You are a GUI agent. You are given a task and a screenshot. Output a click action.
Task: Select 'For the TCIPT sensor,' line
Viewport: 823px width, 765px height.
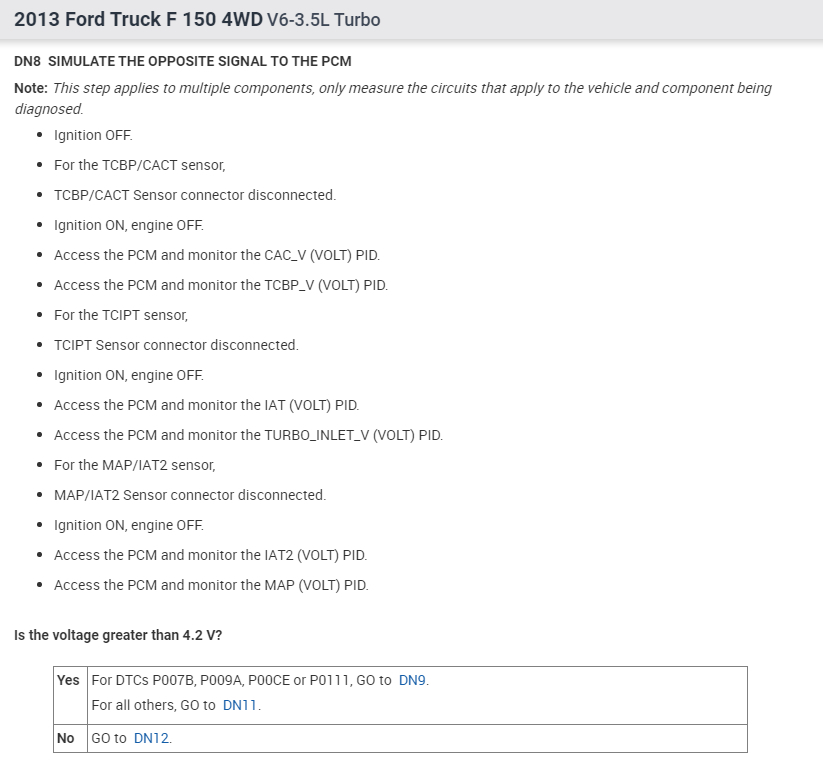(x=121, y=315)
